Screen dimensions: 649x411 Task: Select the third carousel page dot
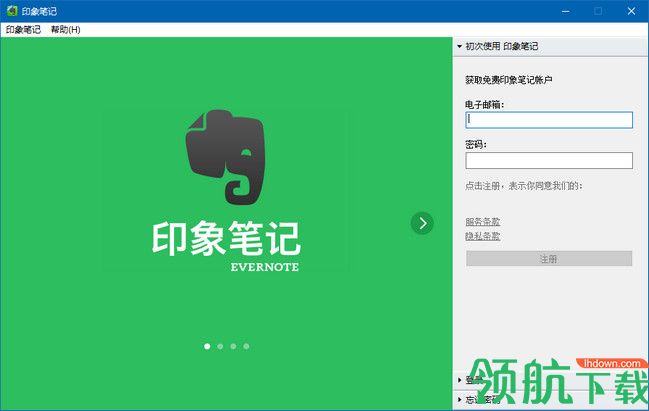tap(233, 346)
